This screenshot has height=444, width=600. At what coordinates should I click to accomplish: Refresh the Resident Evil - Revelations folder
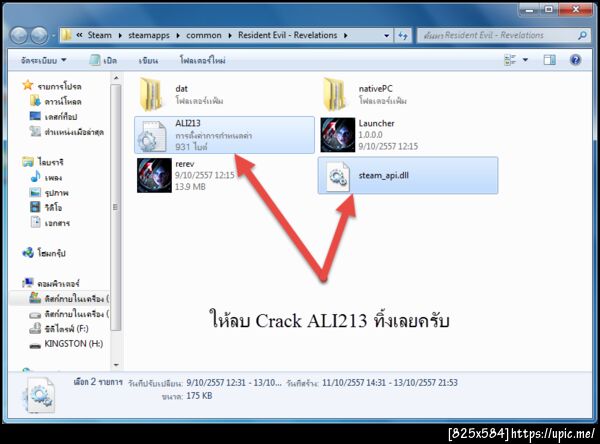point(403,36)
